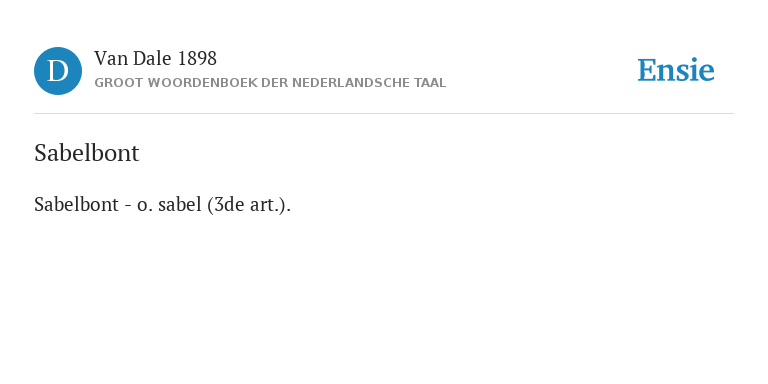Click the letter "E" of the Ensie logo
Viewport: 768px width, 384px height.
(x=647, y=70)
